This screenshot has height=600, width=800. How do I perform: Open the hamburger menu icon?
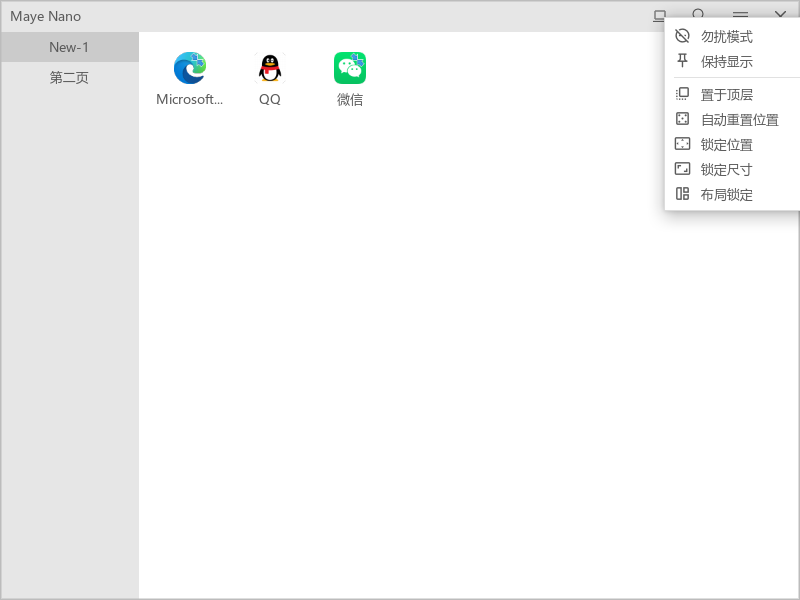[740, 16]
